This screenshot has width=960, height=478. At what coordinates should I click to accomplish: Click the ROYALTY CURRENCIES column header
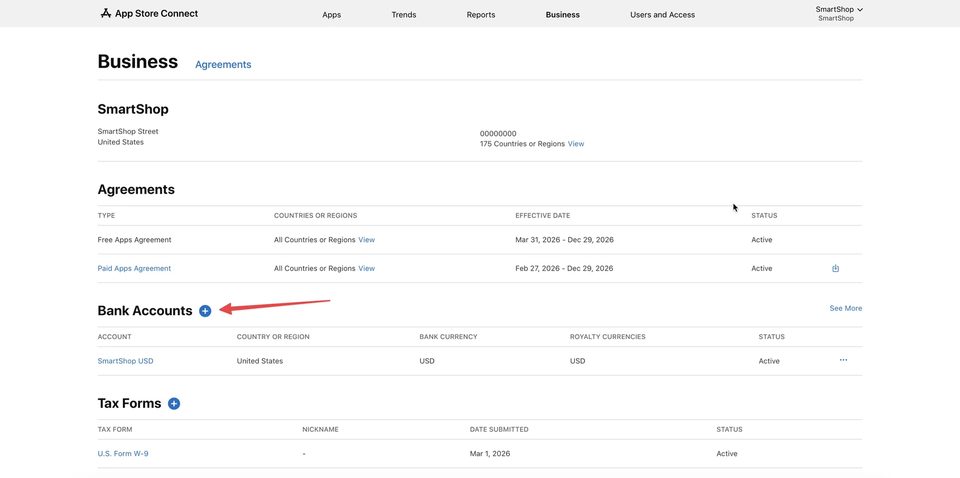(607, 337)
